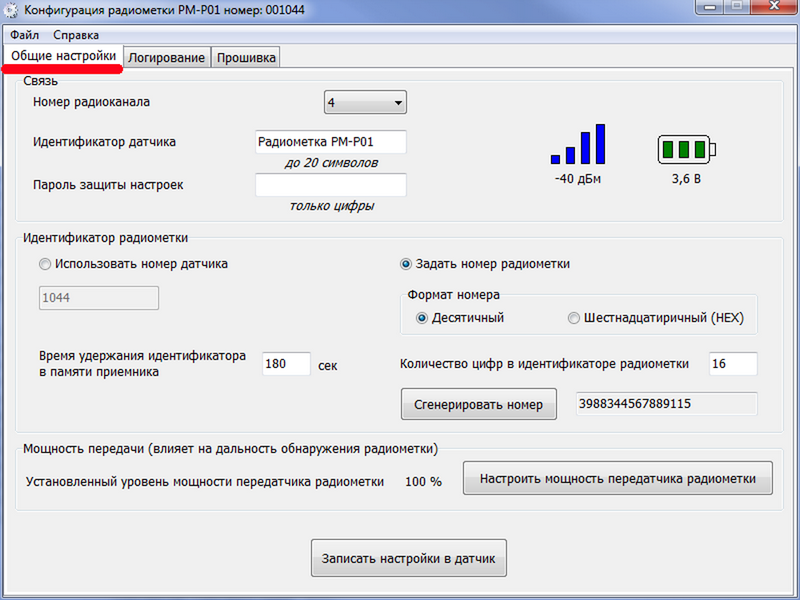Click the 'Формат номера' group label
800x600 pixels.
pos(454,295)
